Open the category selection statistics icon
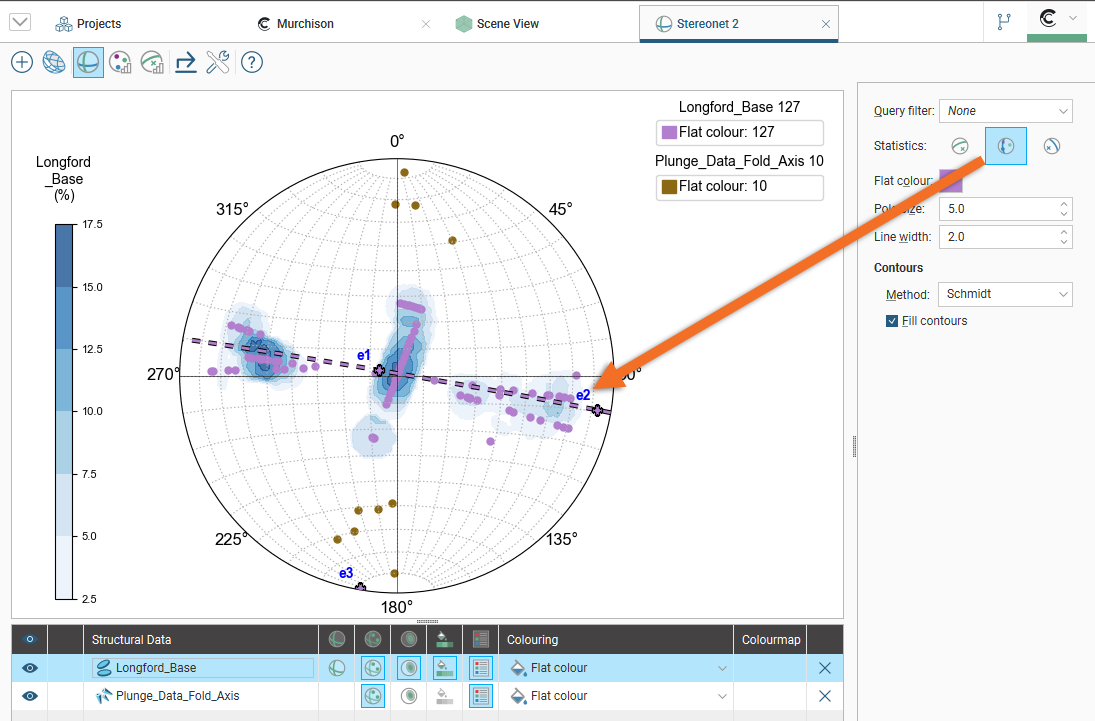 coord(120,62)
